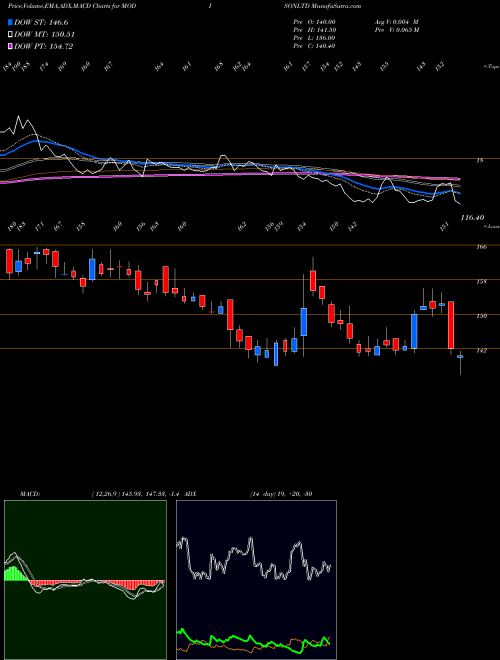Screen dimensions: 500x660
Task: Click the 'Avg V: 0.004 M' value
Action: click(396, 22)
